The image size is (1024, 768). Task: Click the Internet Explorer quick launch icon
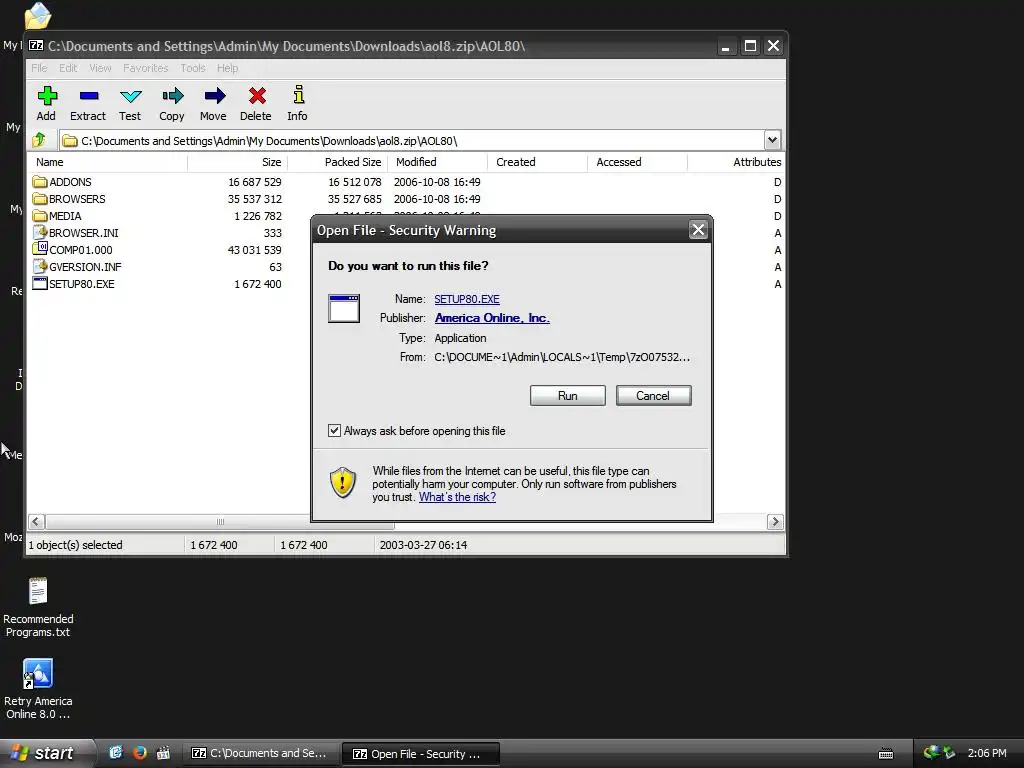(116, 753)
